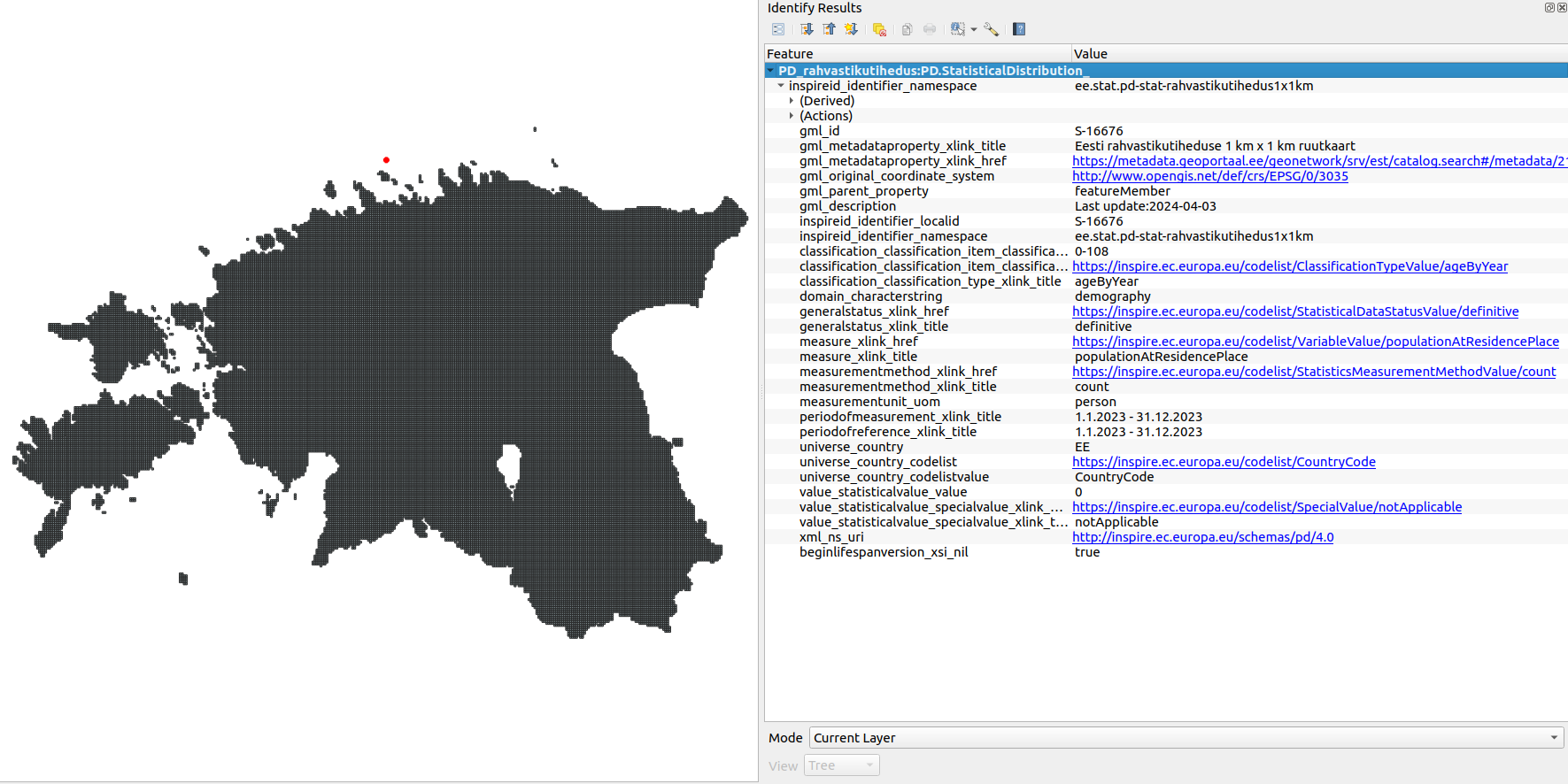Click the Copy selected feature icon

pyautogui.click(x=907, y=29)
